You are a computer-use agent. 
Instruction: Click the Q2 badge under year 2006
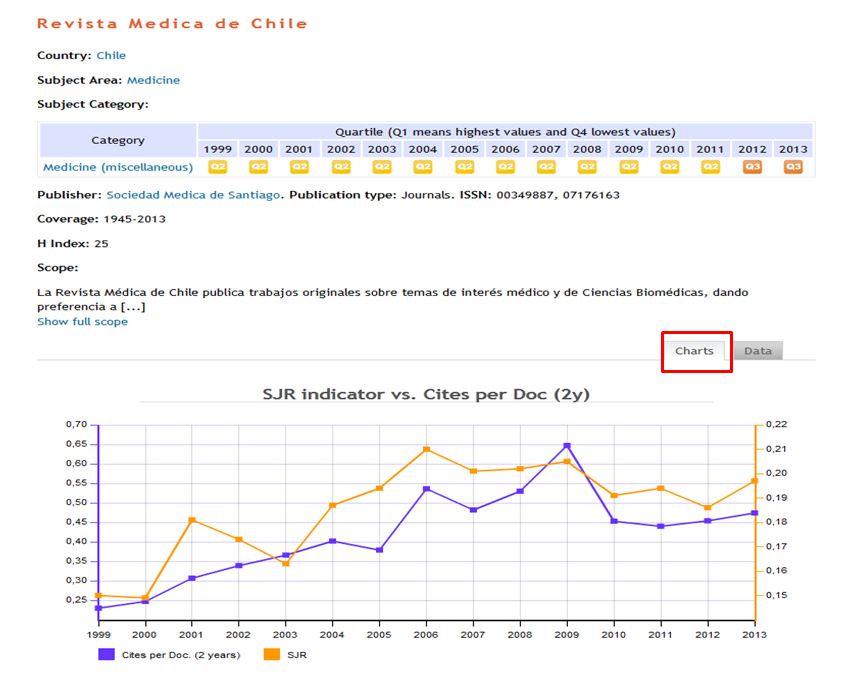click(505, 167)
